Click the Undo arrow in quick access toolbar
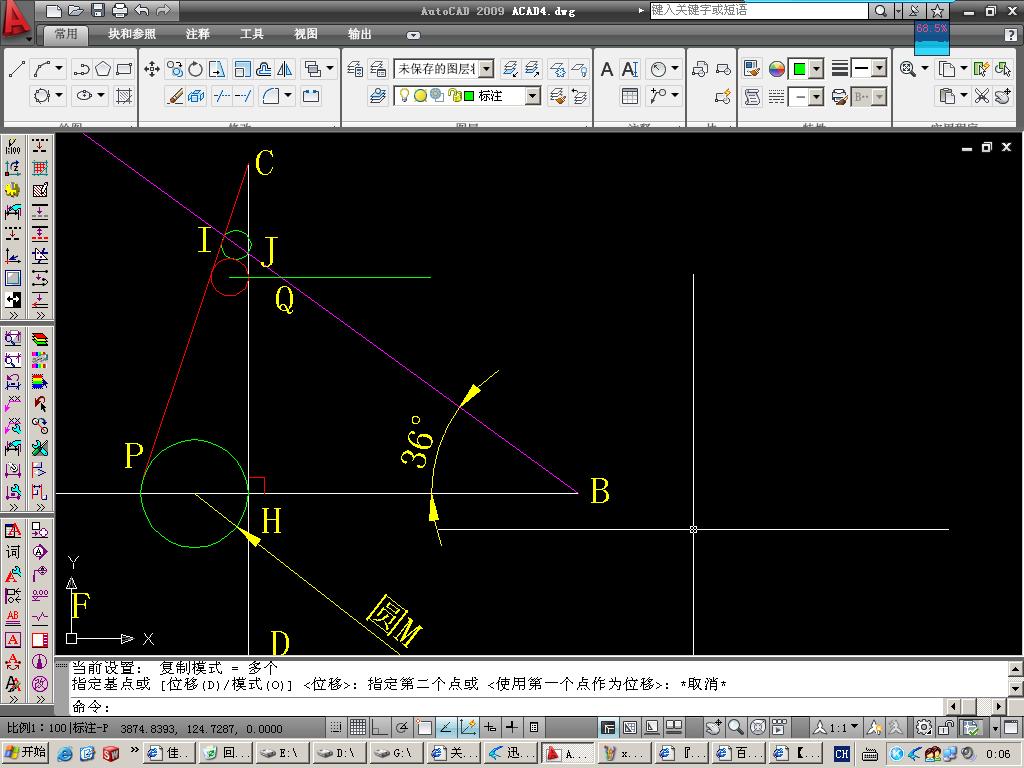 point(141,10)
